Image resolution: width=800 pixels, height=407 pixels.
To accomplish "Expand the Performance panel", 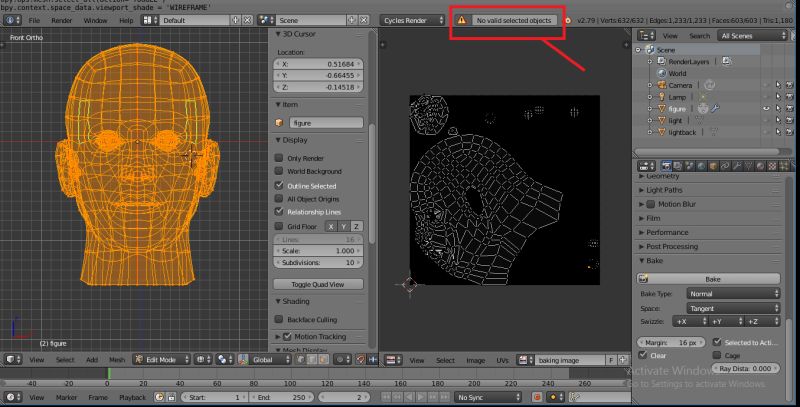I will 712,232.
